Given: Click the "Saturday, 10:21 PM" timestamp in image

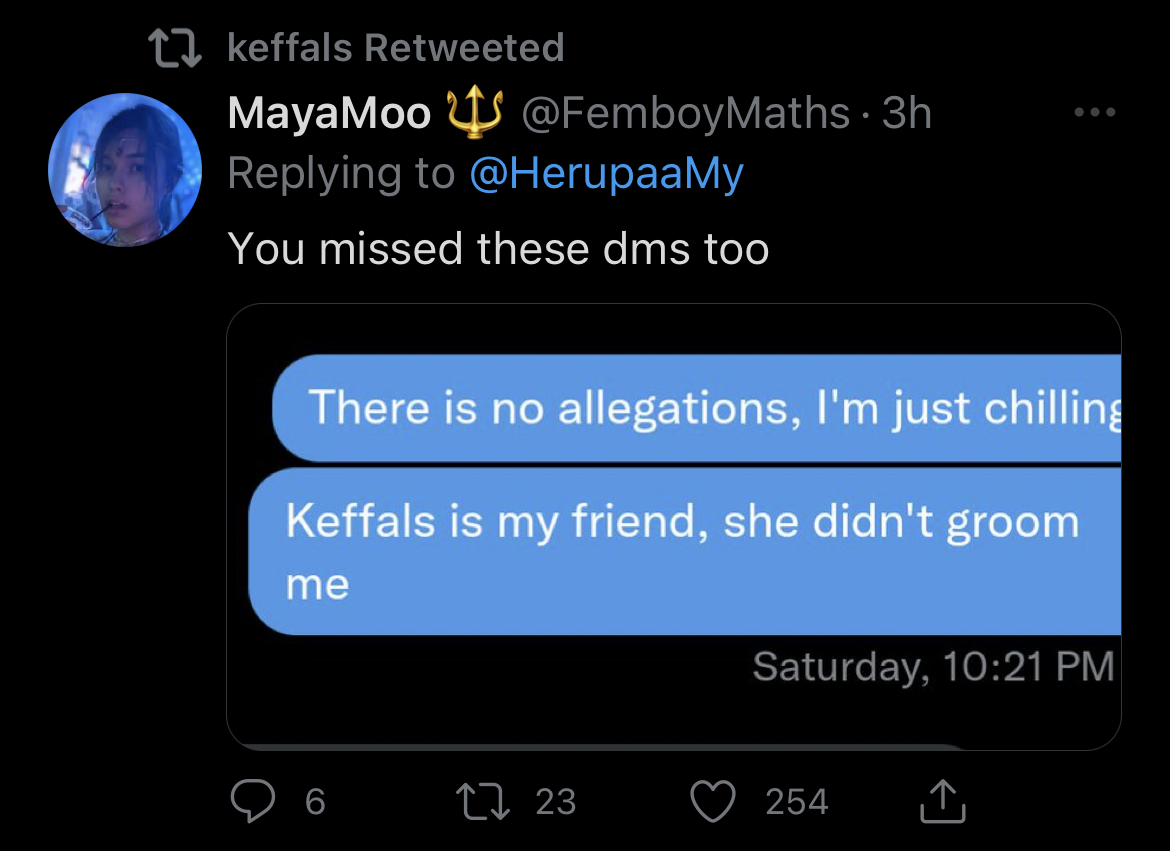Looking at the screenshot, I should point(933,666).
